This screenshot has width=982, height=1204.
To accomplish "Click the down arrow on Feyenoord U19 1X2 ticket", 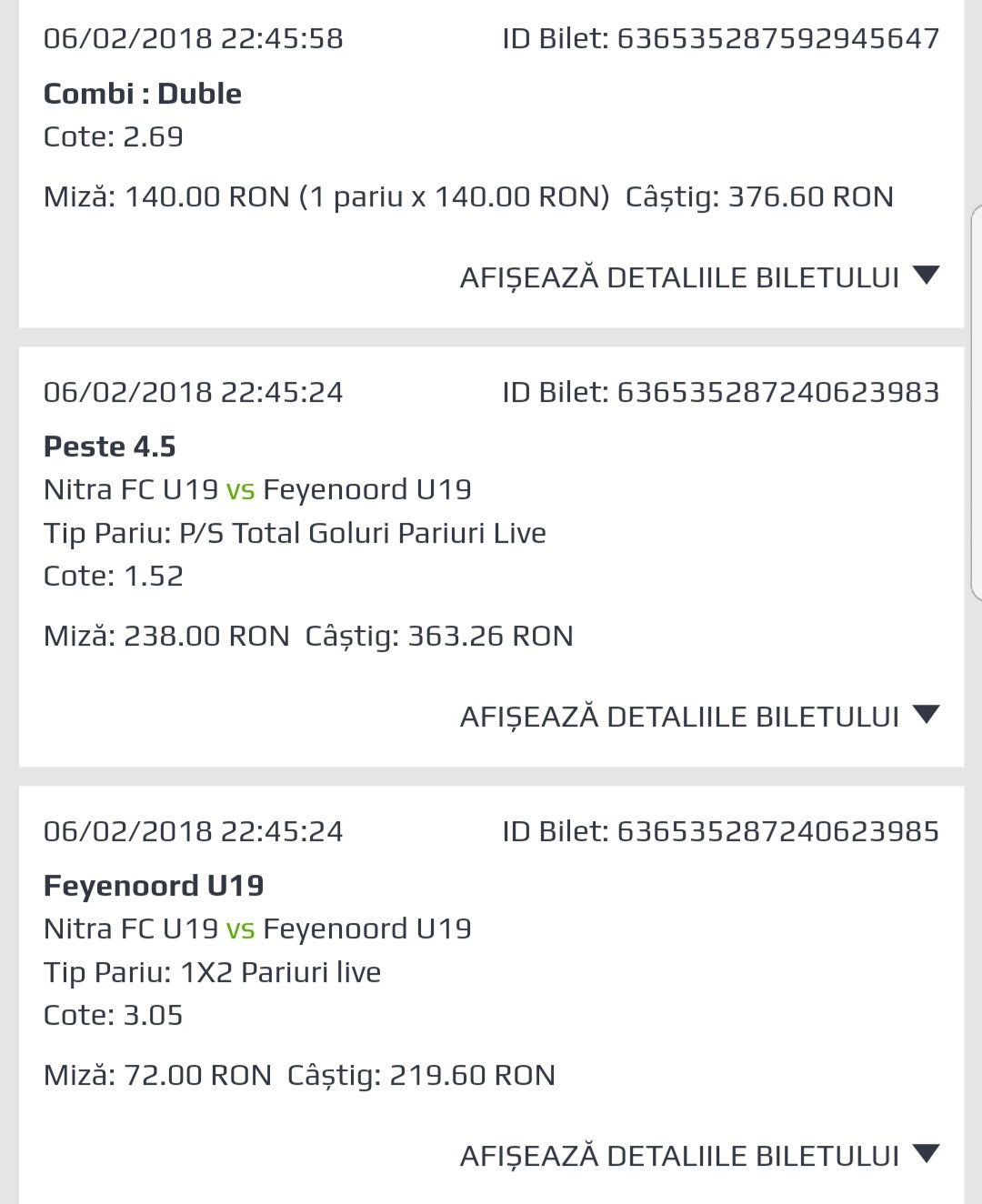I will (x=926, y=1153).
